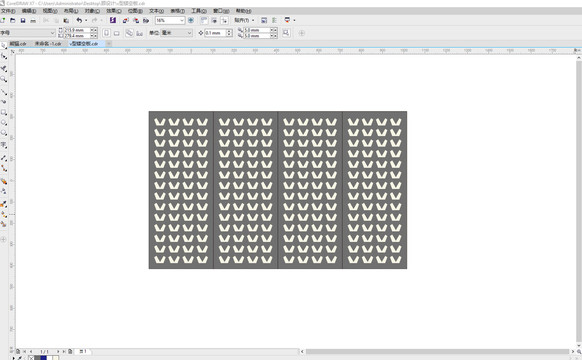
Task: Click the full-screen preview icon
Action: [x=191, y=20]
